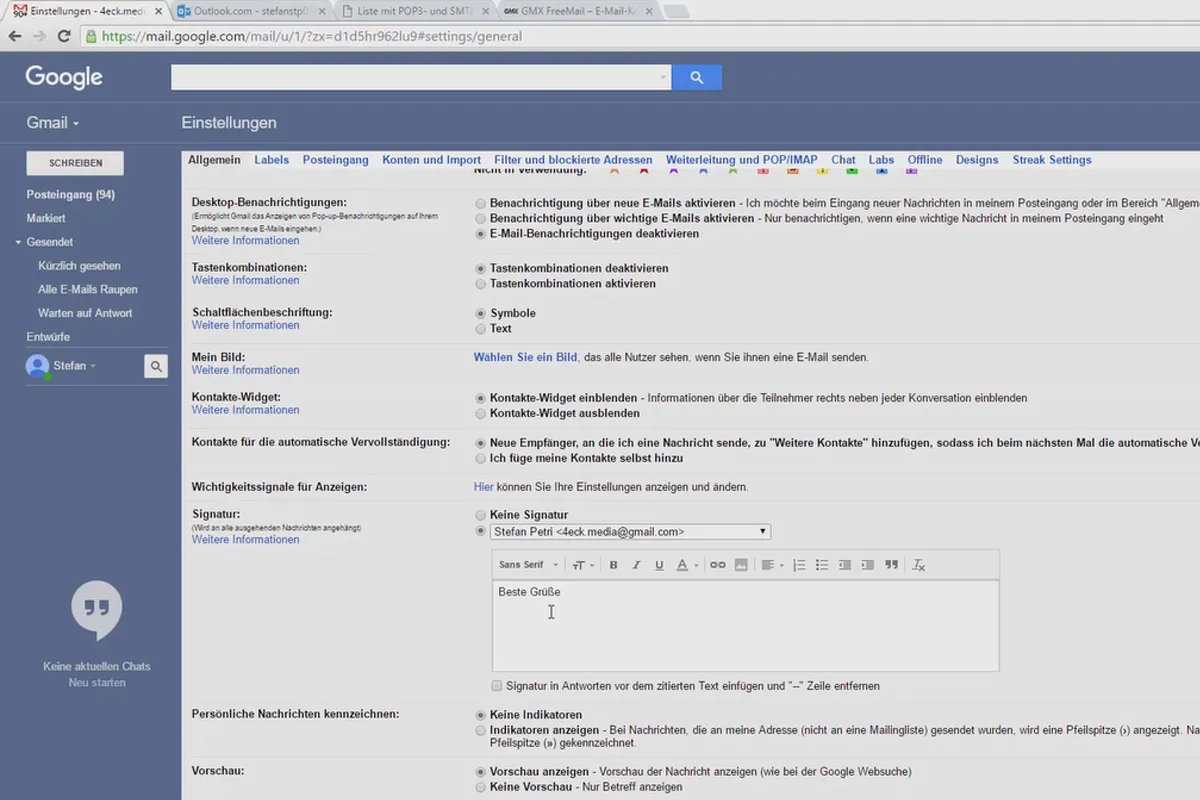1200x800 pixels.
Task: Switch to GMX FreeMail browser tab
Action: coord(576,11)
